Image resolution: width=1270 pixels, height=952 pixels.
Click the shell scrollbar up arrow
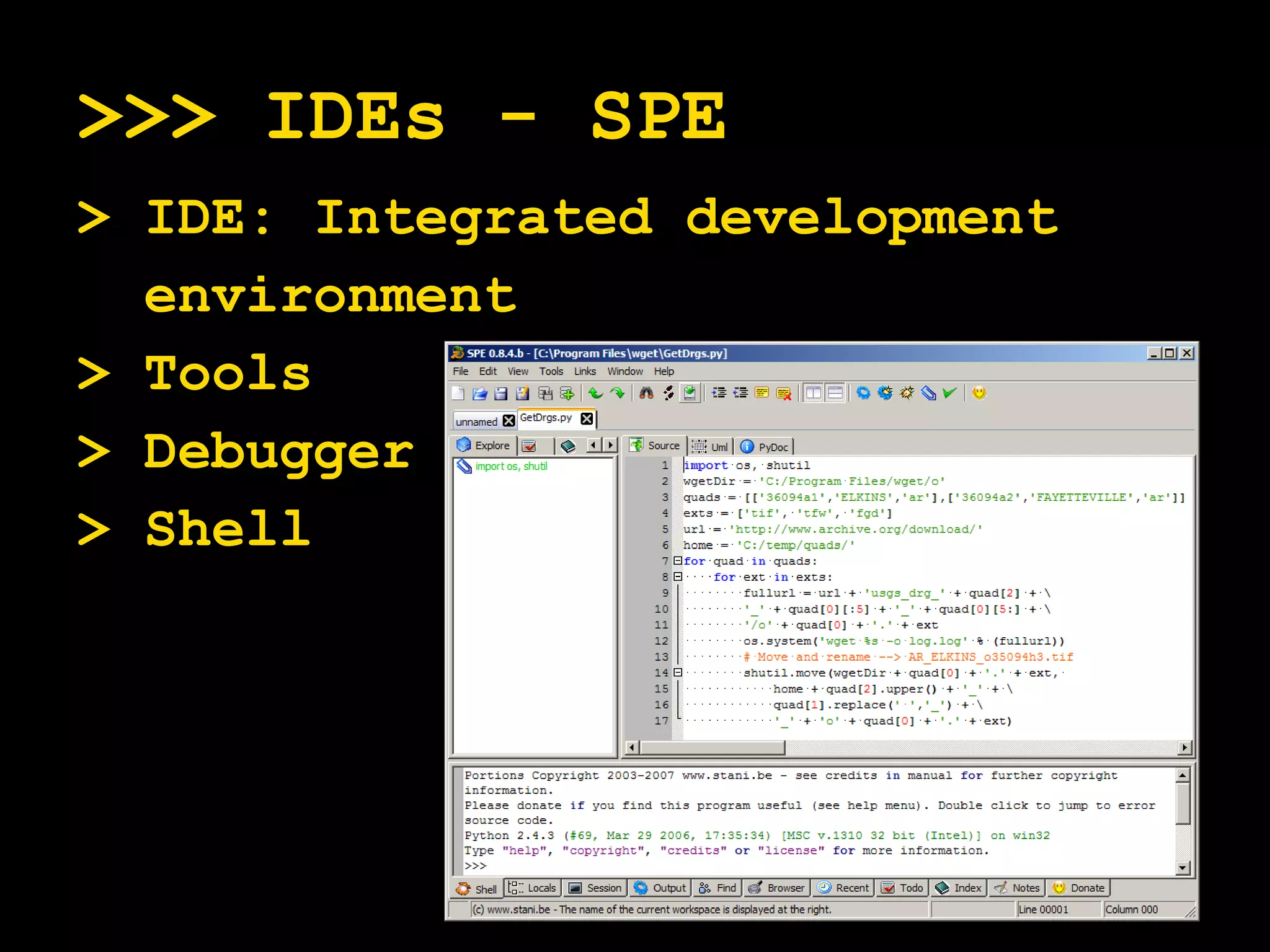[1183, 775]
